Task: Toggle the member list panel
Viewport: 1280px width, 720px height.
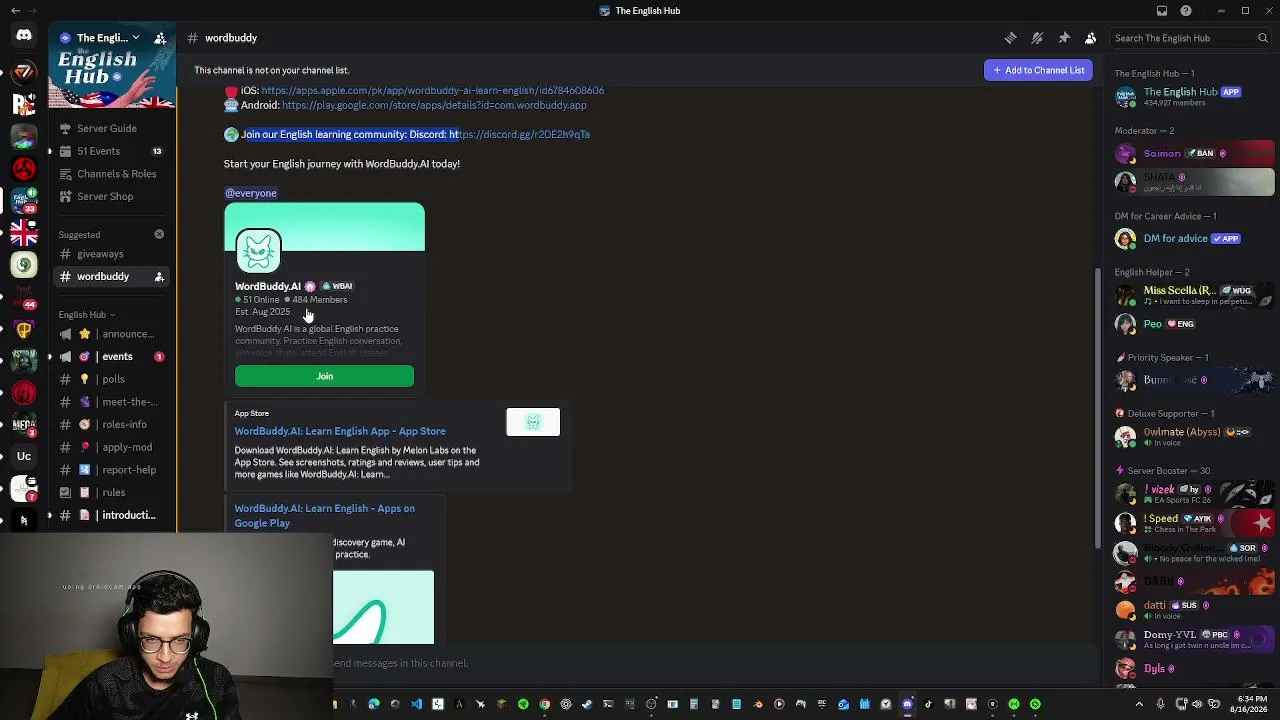Action: pos(1091,38)
